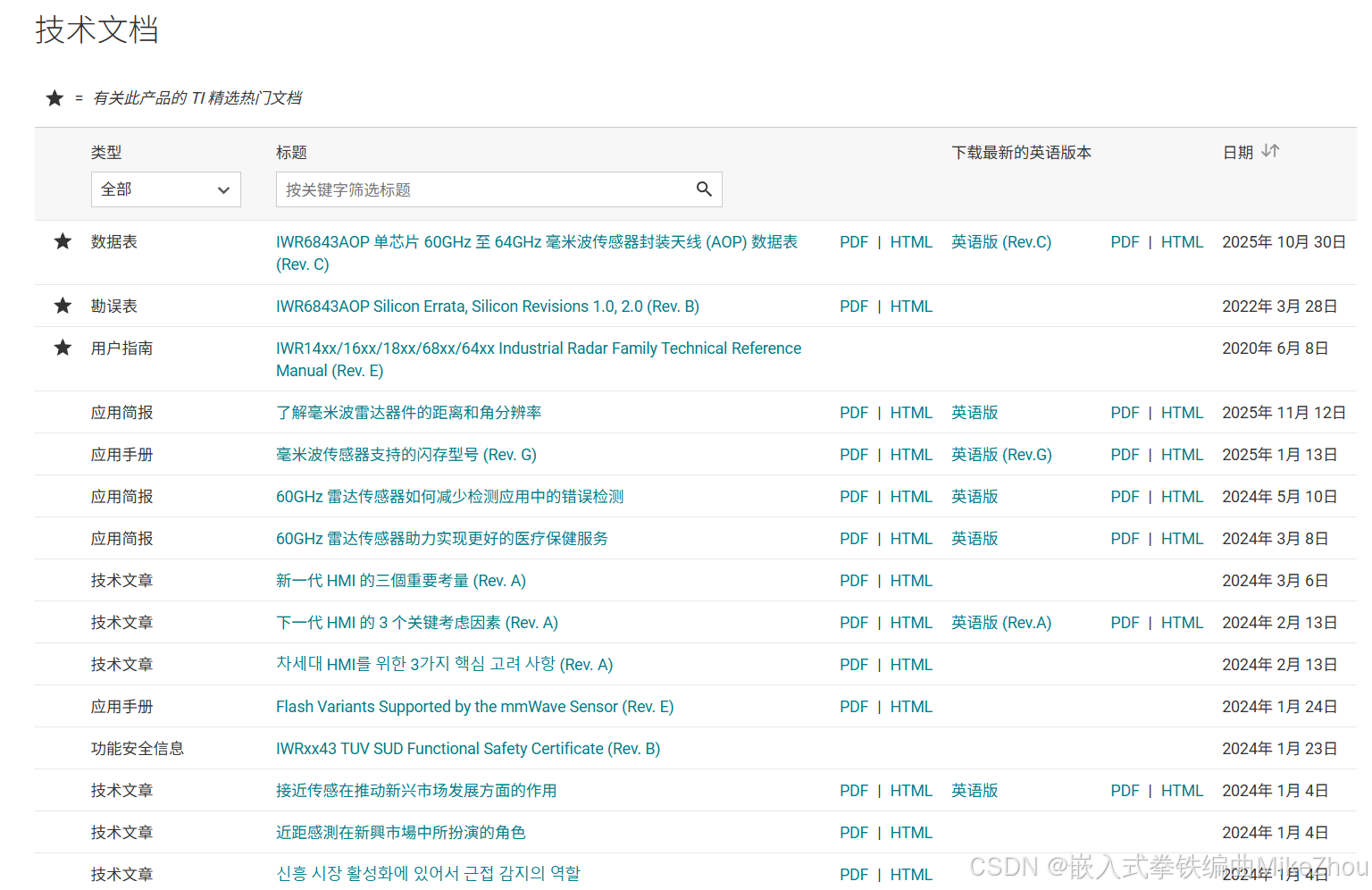This screenshot has height=890, width=1372.
Task: Click Chinese PDF link for IWR6843AOP 数据表
Action: click(x=854, y=242)
